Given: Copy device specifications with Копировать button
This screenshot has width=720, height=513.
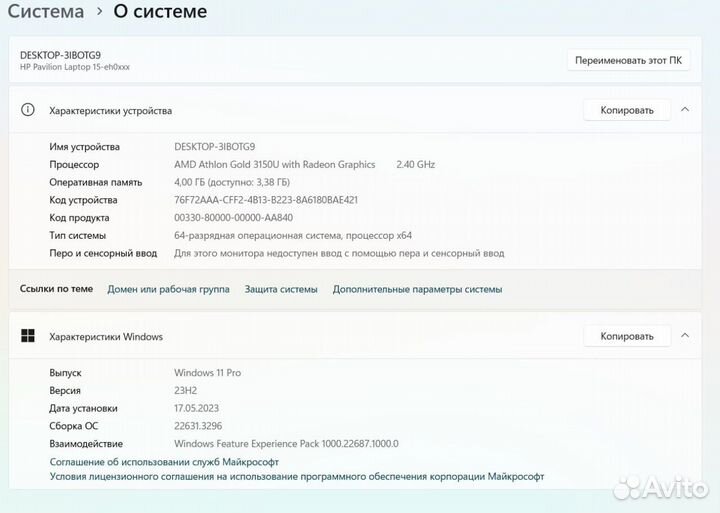Looking at the screenshot, I should pos(627,110).
